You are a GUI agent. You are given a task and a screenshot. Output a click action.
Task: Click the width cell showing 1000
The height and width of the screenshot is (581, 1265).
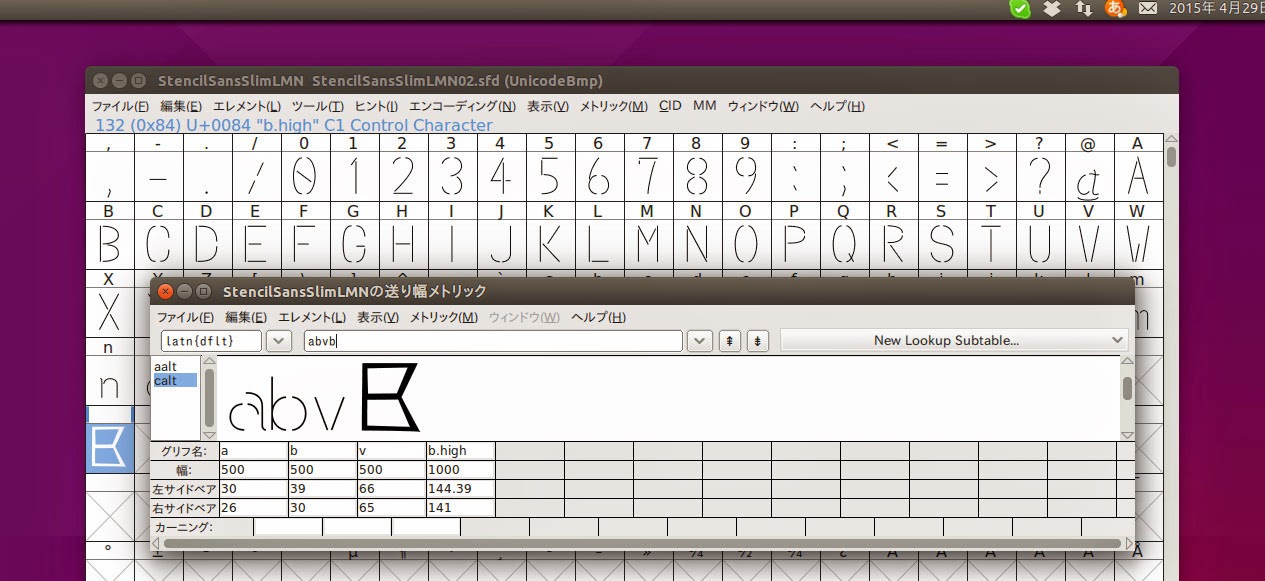(460, 470)
